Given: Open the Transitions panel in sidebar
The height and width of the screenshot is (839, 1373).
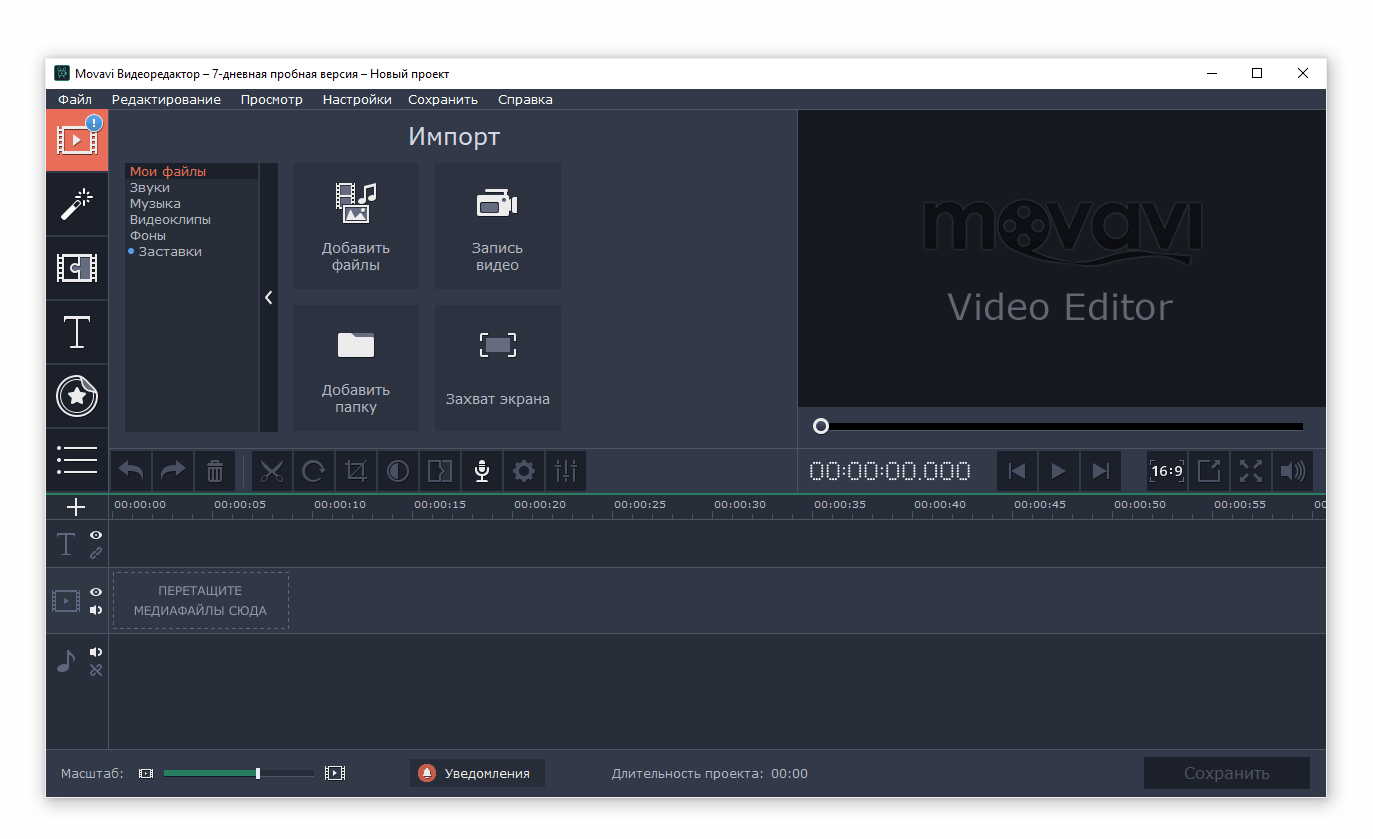Looking at the screenshot, I should [x=77, y=268].
